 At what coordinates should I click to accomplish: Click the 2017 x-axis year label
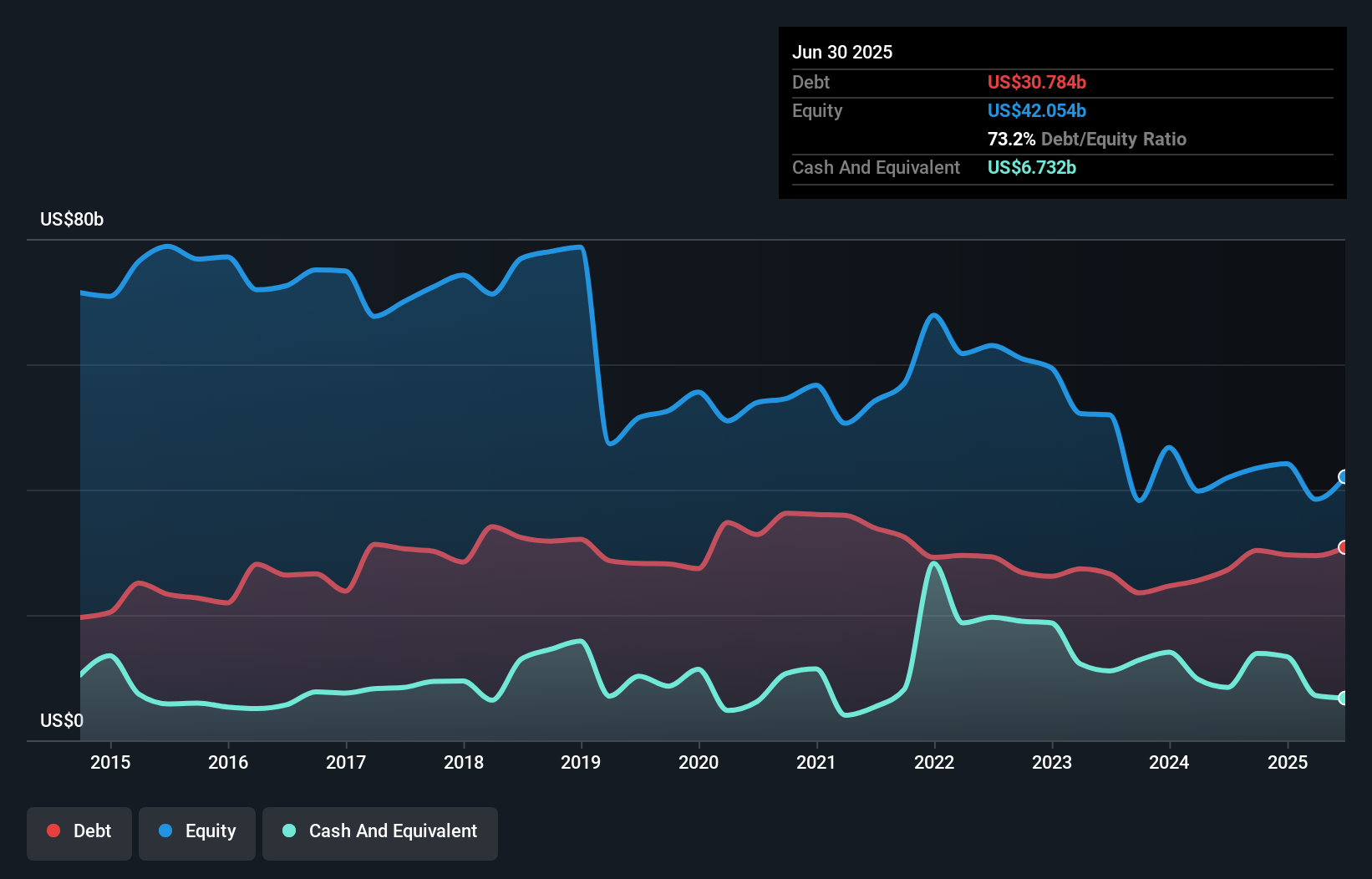[x=346, y=762]
